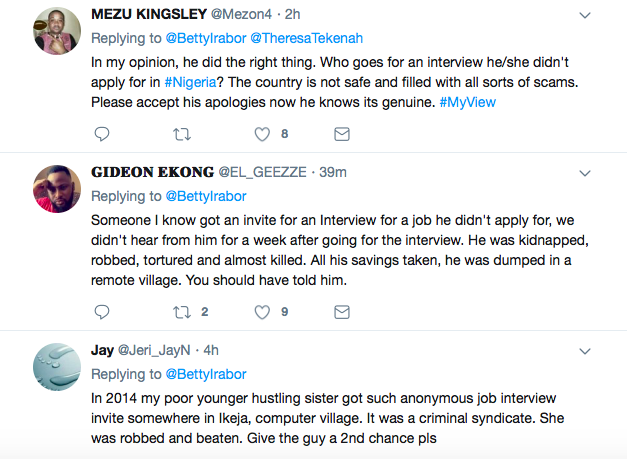Reply to MEZU KINGSLEY's tweet

(x=102, y=134)
